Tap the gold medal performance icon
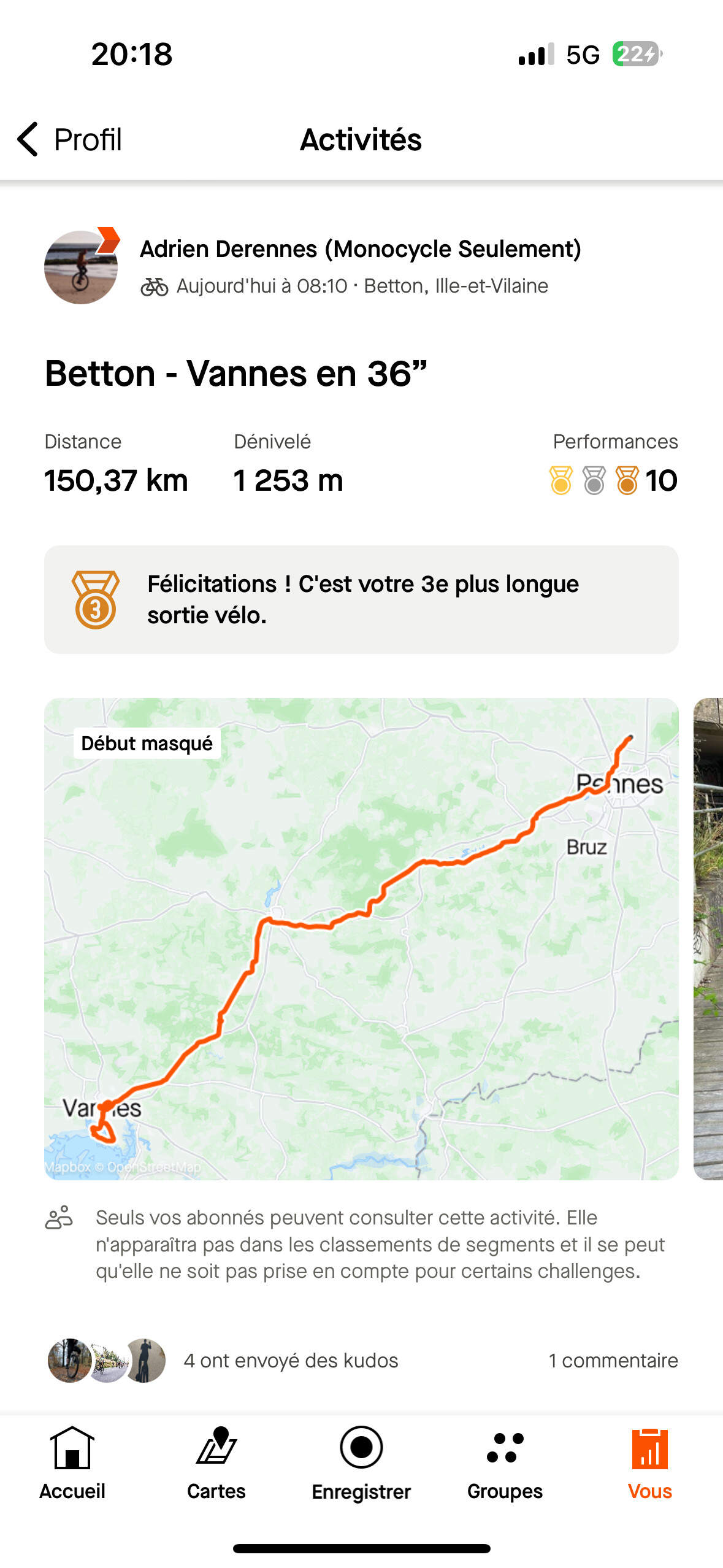The image size is (723, 1568). (x=560, y=480)
